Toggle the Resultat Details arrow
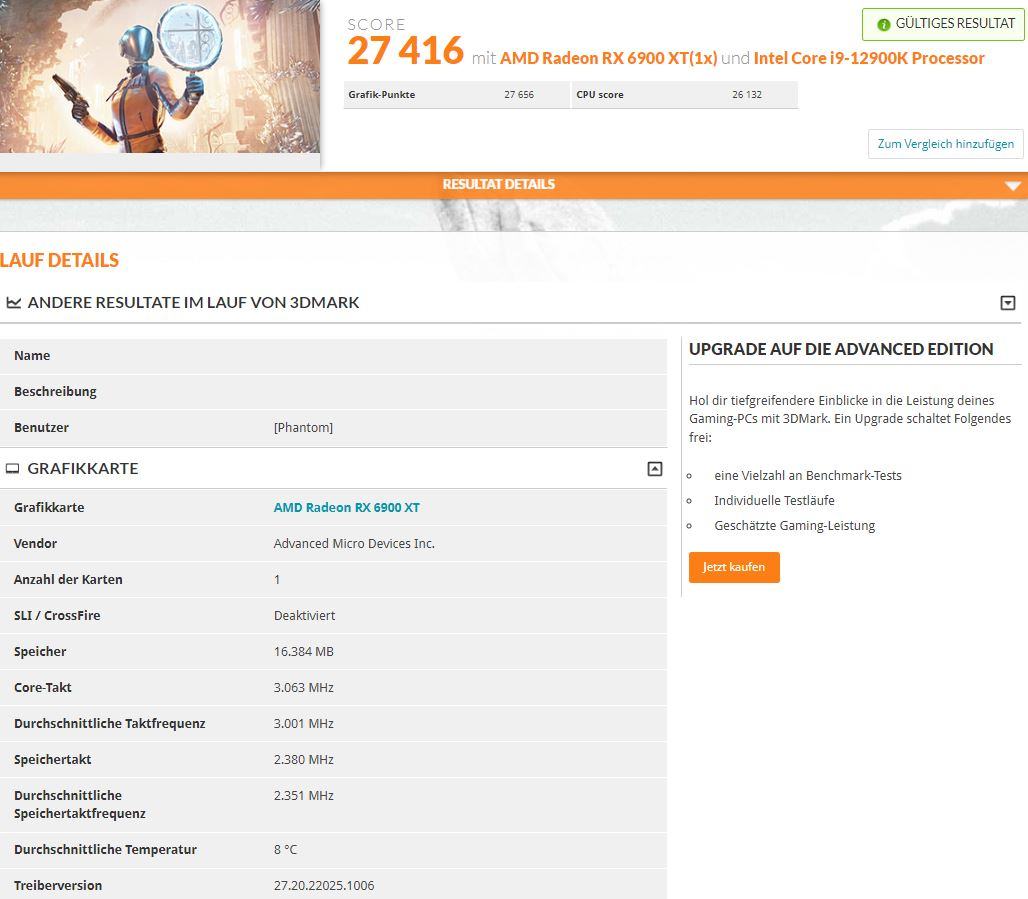 pos(1012,186)
